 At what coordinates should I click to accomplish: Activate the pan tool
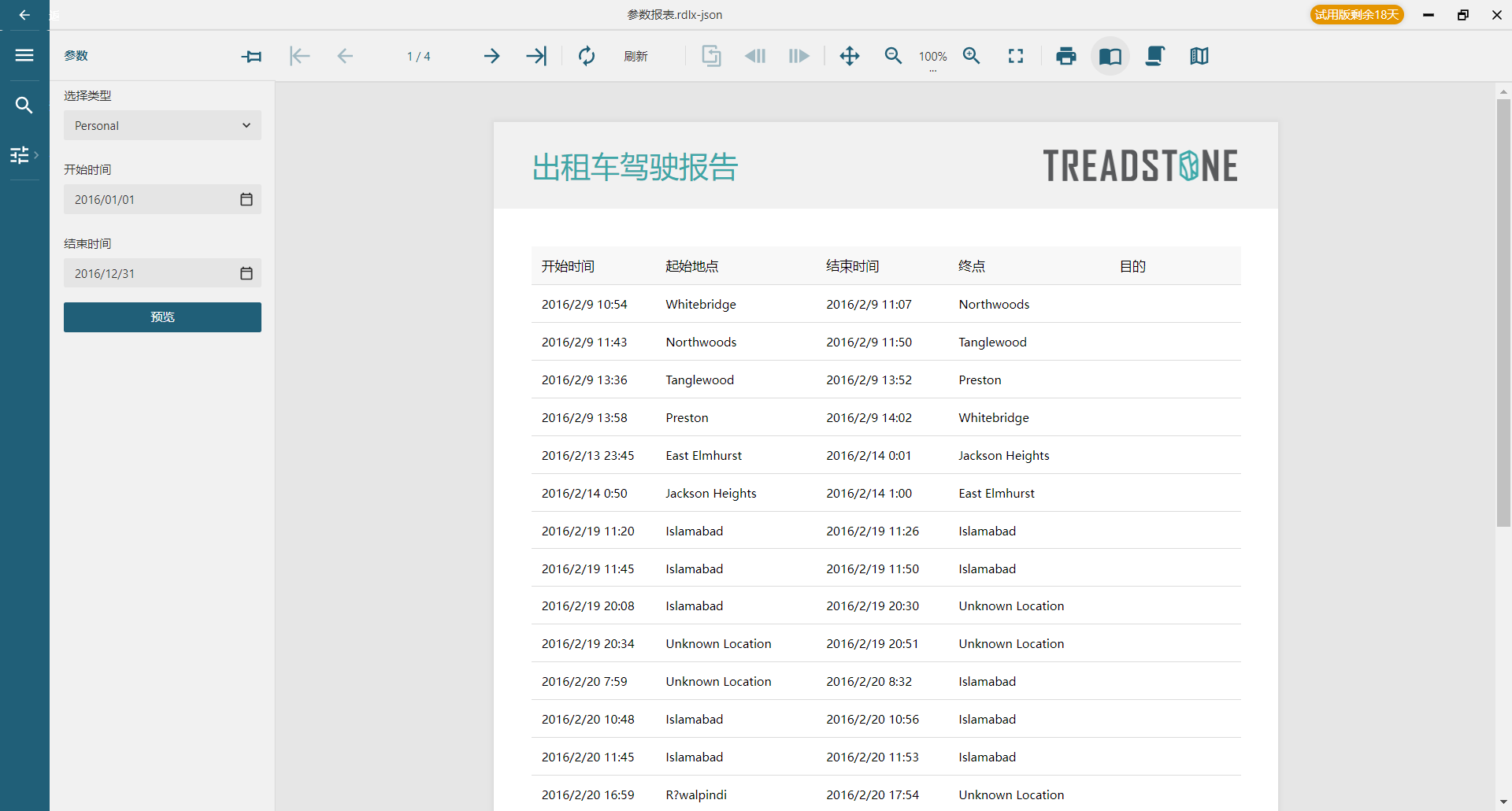(x=850, y=56)
